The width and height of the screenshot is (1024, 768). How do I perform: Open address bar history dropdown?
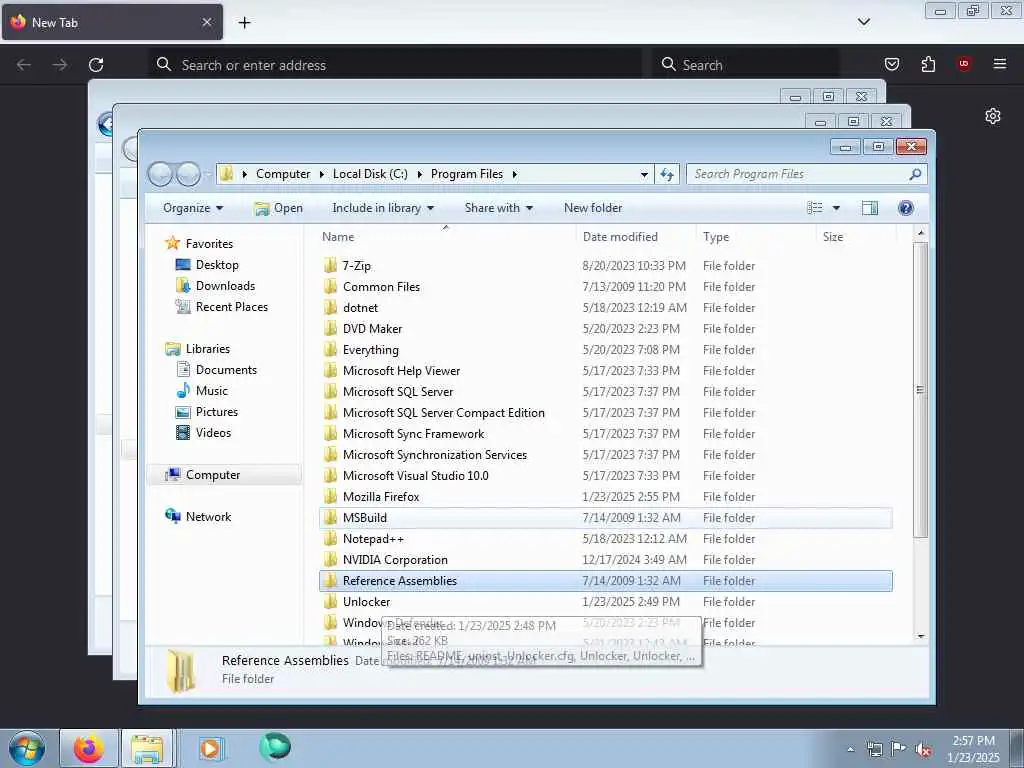click(644, 174)
